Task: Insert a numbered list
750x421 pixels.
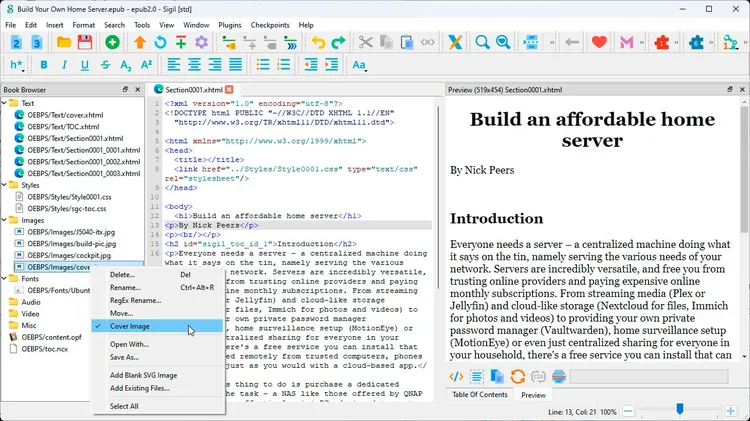Action: [284, 65]
